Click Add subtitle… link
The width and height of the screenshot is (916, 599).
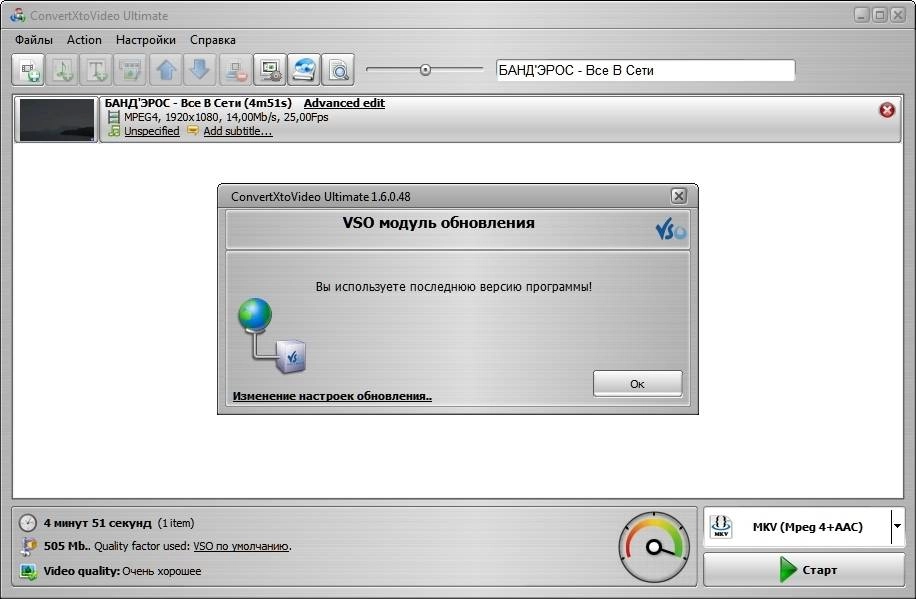pyautogui.click(x=238, y=131)
